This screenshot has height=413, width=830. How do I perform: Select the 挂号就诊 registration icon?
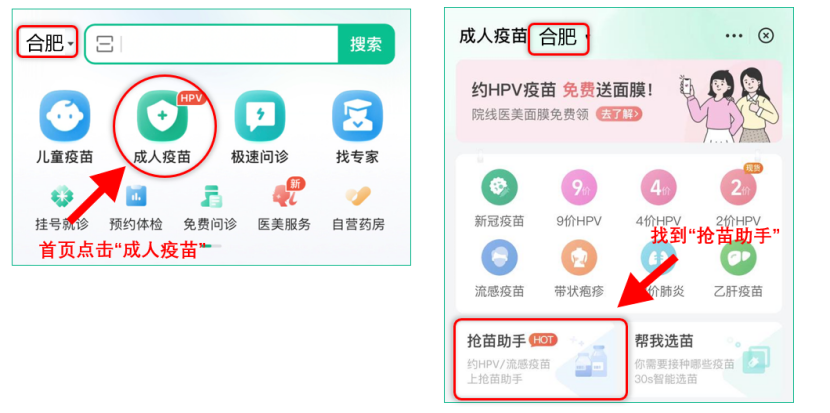tap(62, 197)
